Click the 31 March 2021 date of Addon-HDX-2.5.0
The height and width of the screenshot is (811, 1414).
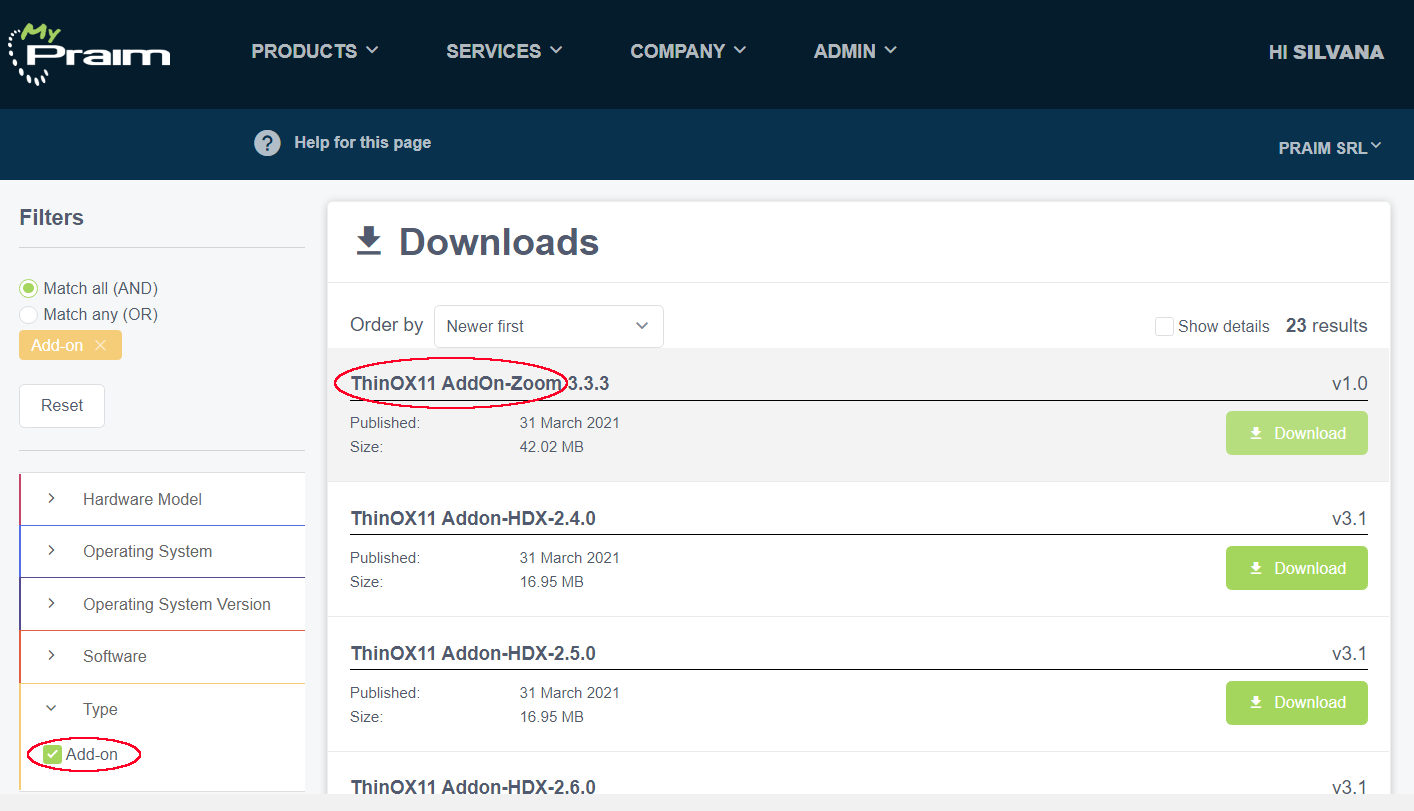point(569,692)
